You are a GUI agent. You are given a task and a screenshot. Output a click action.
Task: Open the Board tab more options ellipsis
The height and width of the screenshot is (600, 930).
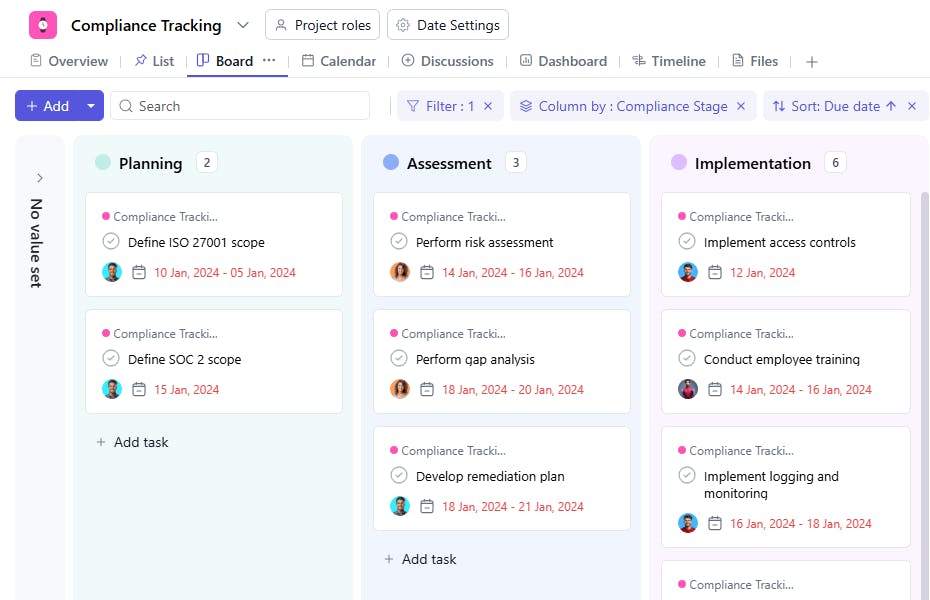pos(269,61)
